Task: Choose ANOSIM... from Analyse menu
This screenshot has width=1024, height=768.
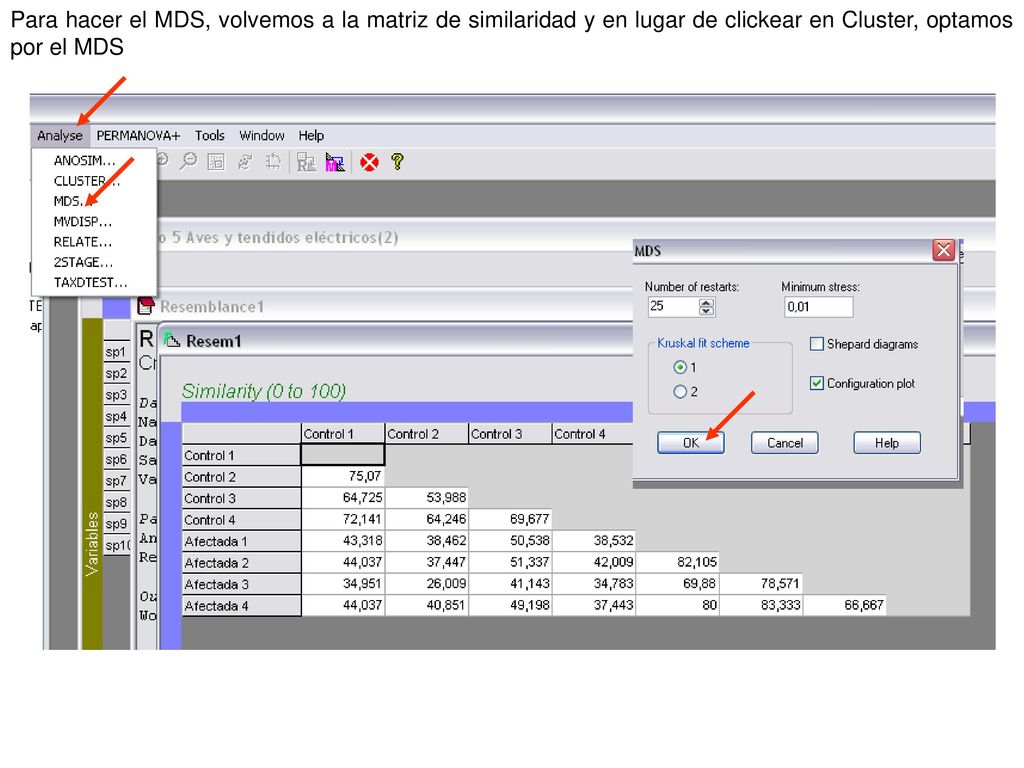Action: (85, 161)
